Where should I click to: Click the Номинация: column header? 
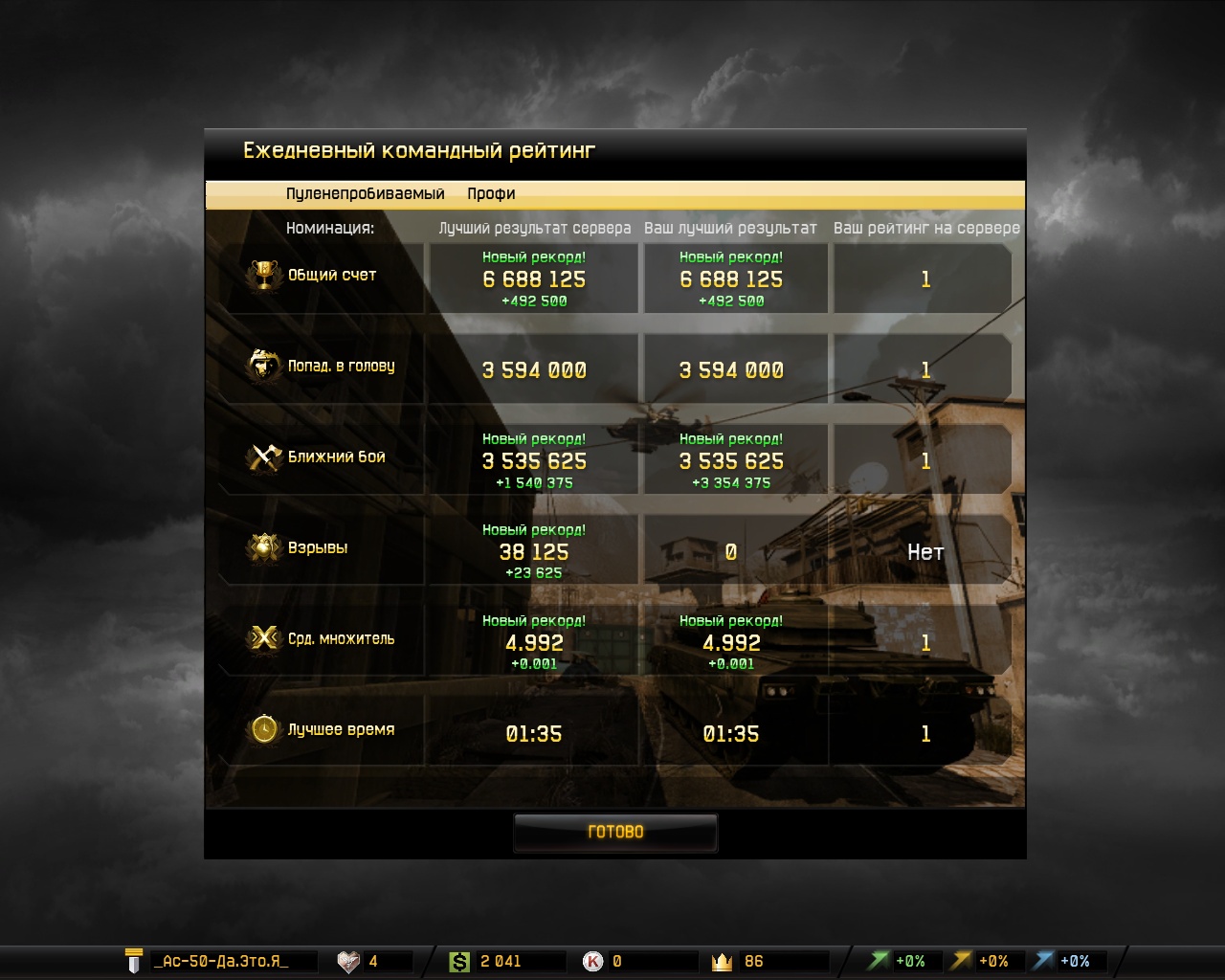point(330,228)
